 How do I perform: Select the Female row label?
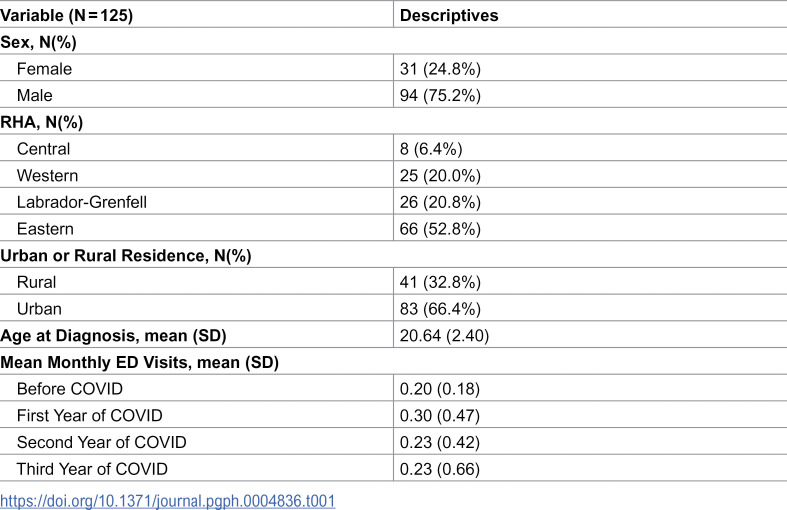(44, 69)
